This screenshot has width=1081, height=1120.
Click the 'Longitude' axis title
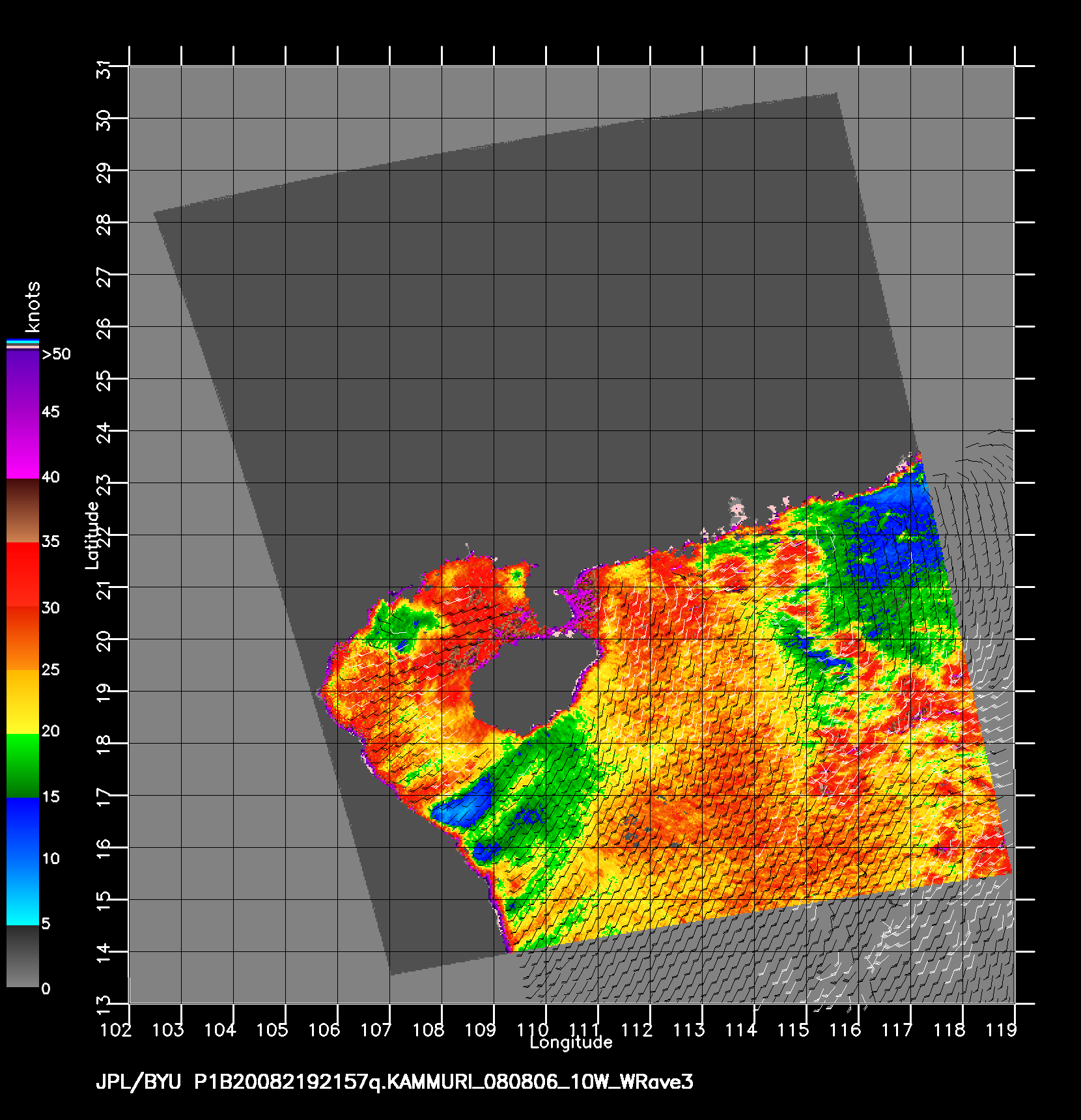coord(571,1043)
